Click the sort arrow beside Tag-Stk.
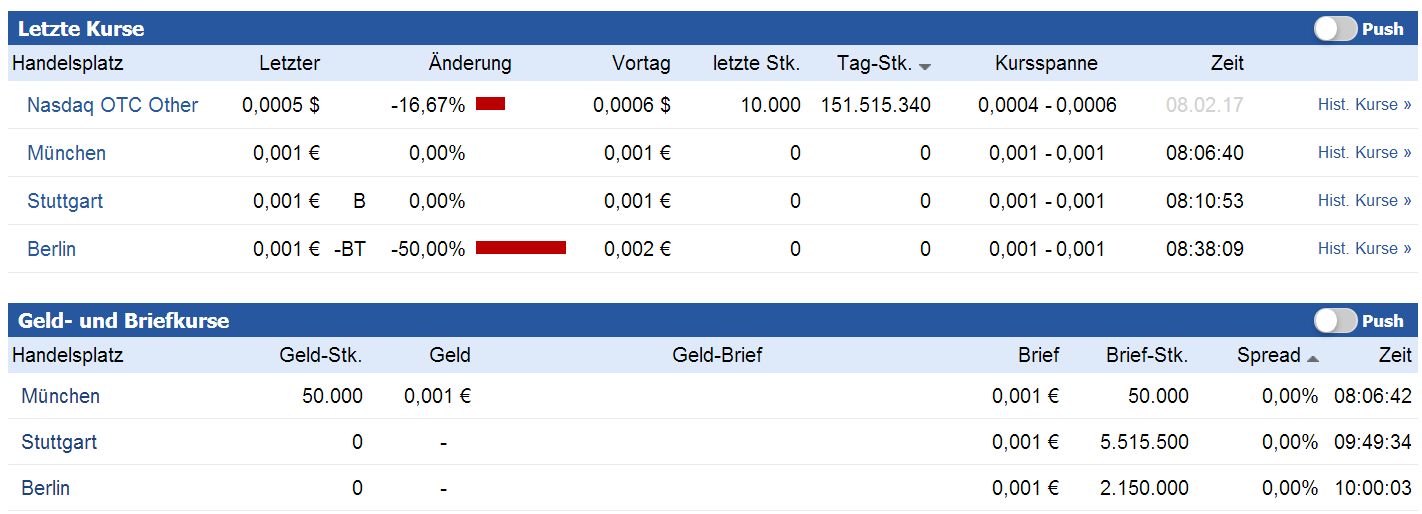 [x=925, y=66]
